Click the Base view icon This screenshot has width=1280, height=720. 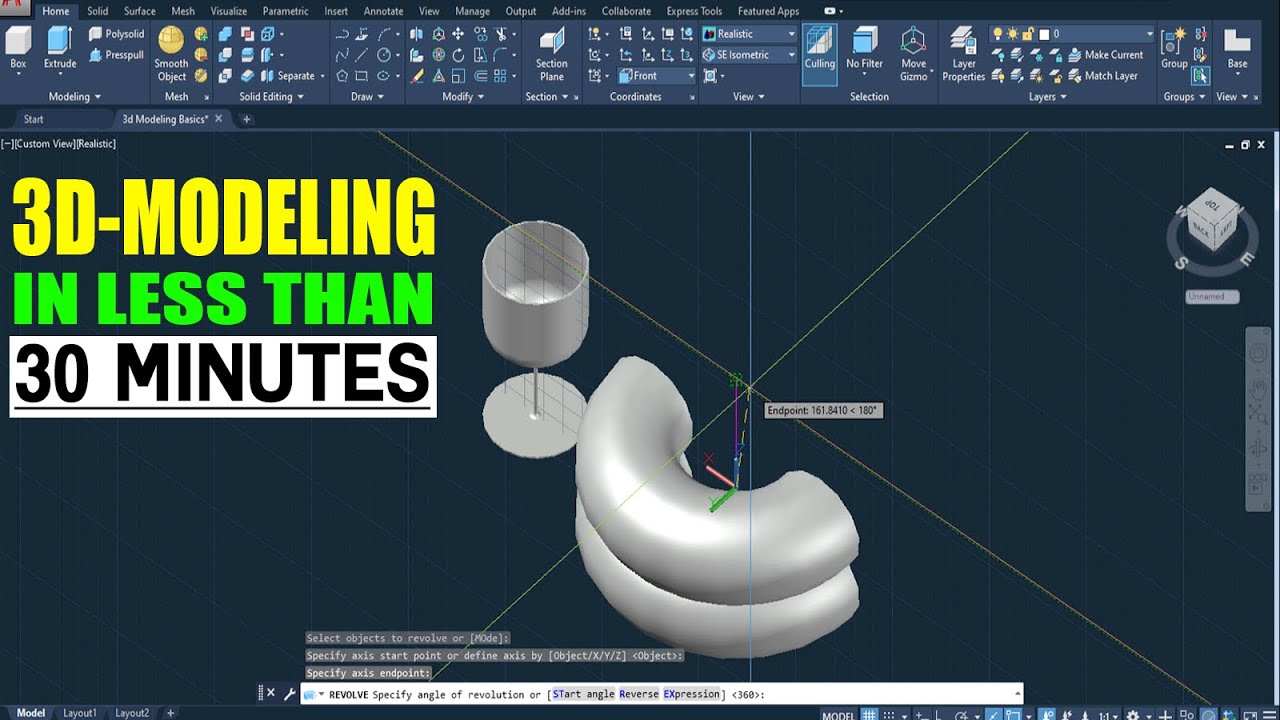coord(1238,49)
